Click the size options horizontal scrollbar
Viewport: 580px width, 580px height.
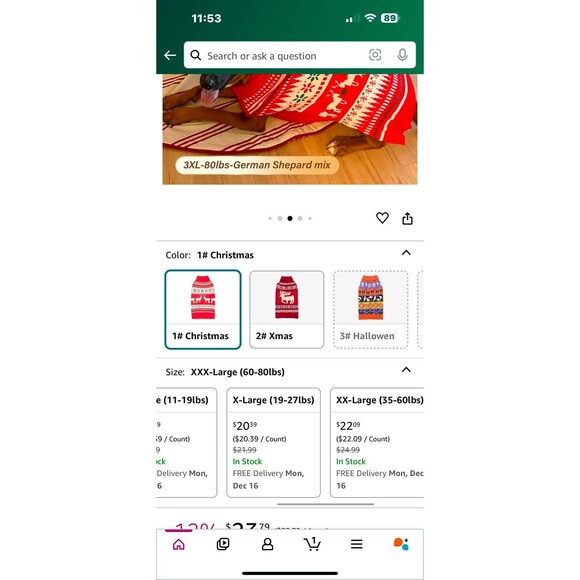[x=326, y=504]
